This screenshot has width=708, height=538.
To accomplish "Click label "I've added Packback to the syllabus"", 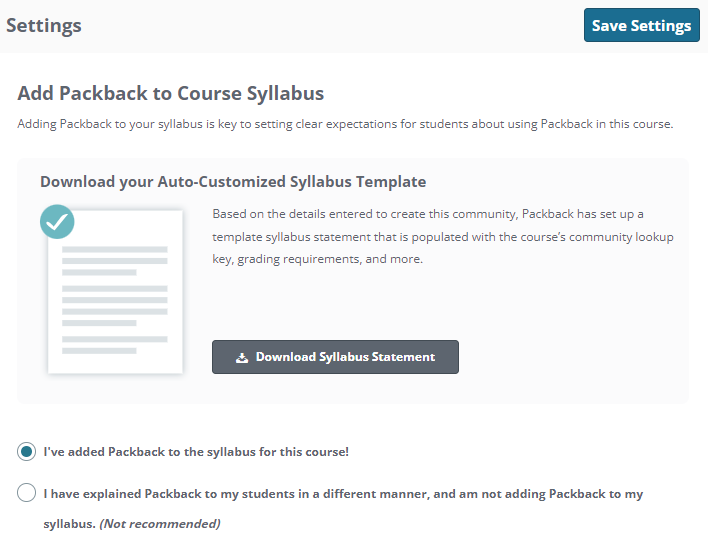I will pyautogui.click(x=196, y=452).
